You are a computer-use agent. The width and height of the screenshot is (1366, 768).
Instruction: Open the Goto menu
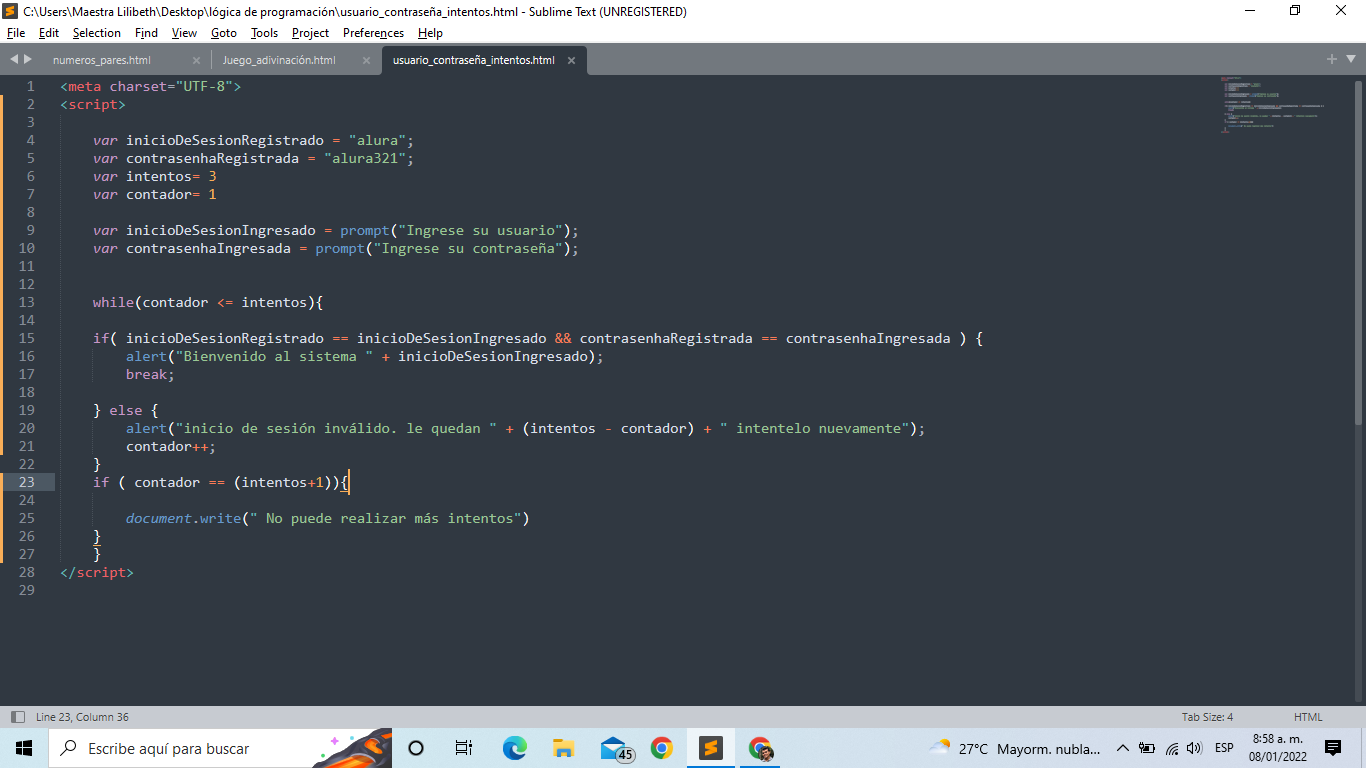click(224, 33)
